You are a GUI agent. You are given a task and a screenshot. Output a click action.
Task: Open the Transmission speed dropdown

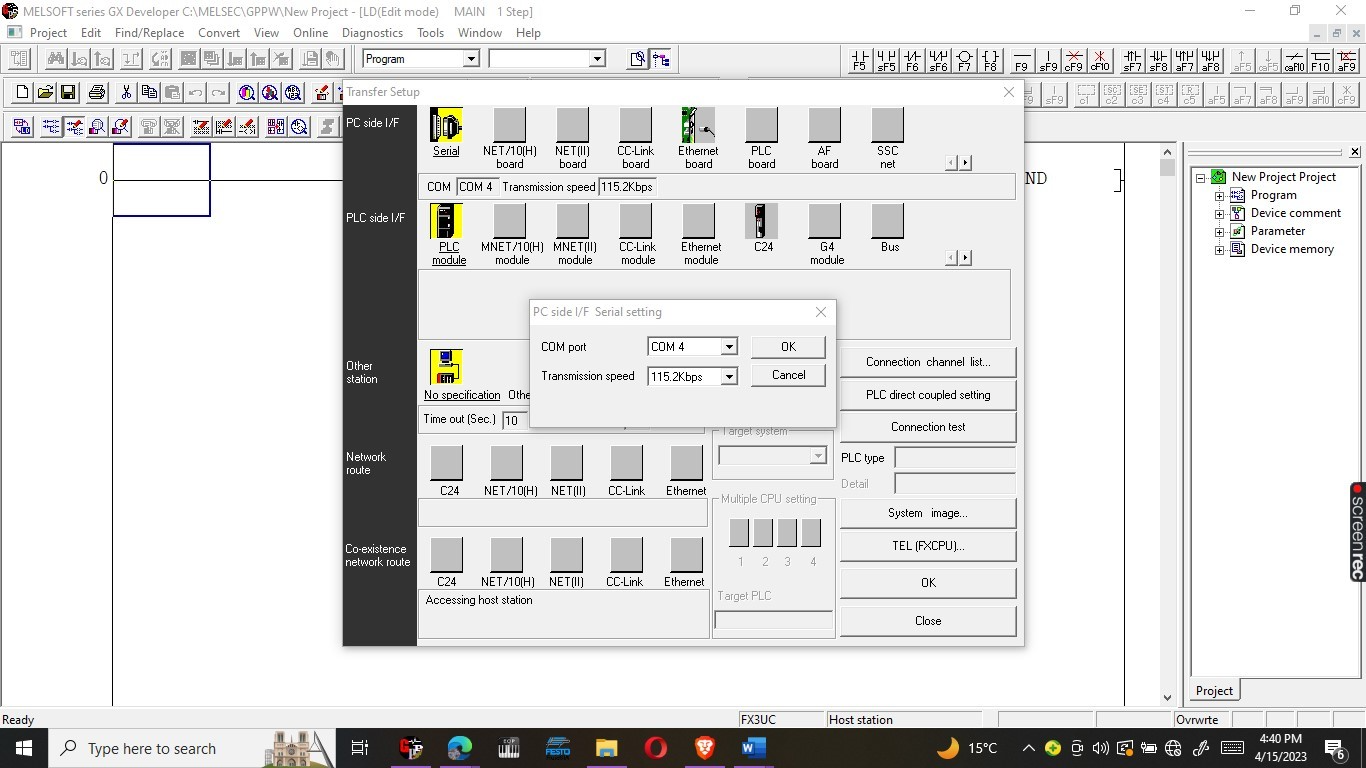click(x=729, y=377)
